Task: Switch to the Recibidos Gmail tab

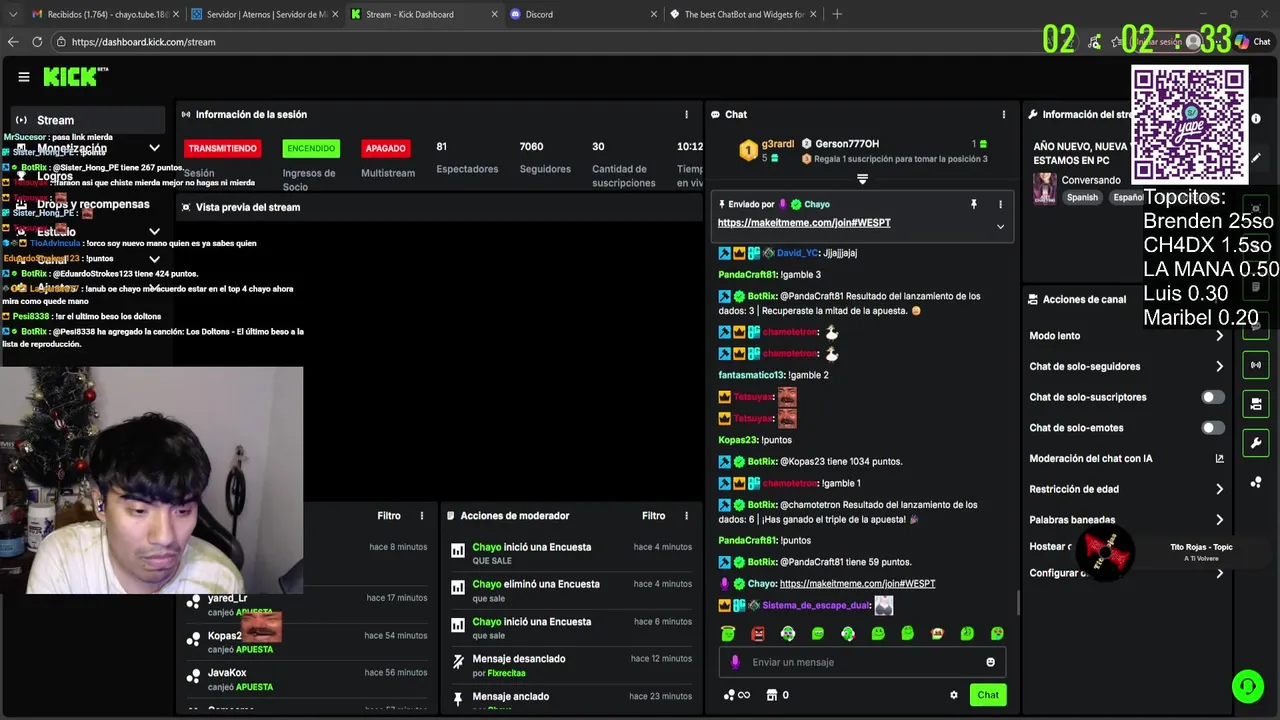Action: pos(104,14)
